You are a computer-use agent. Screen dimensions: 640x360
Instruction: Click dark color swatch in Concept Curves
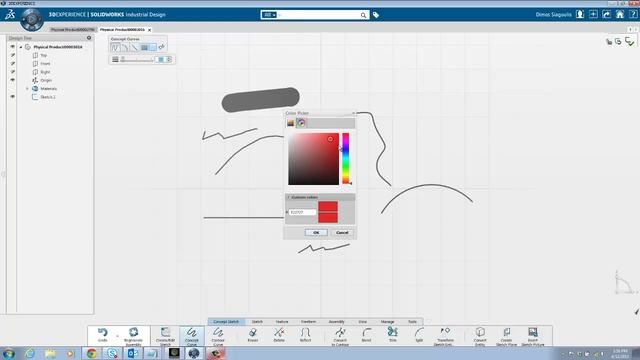click(144, 47)
